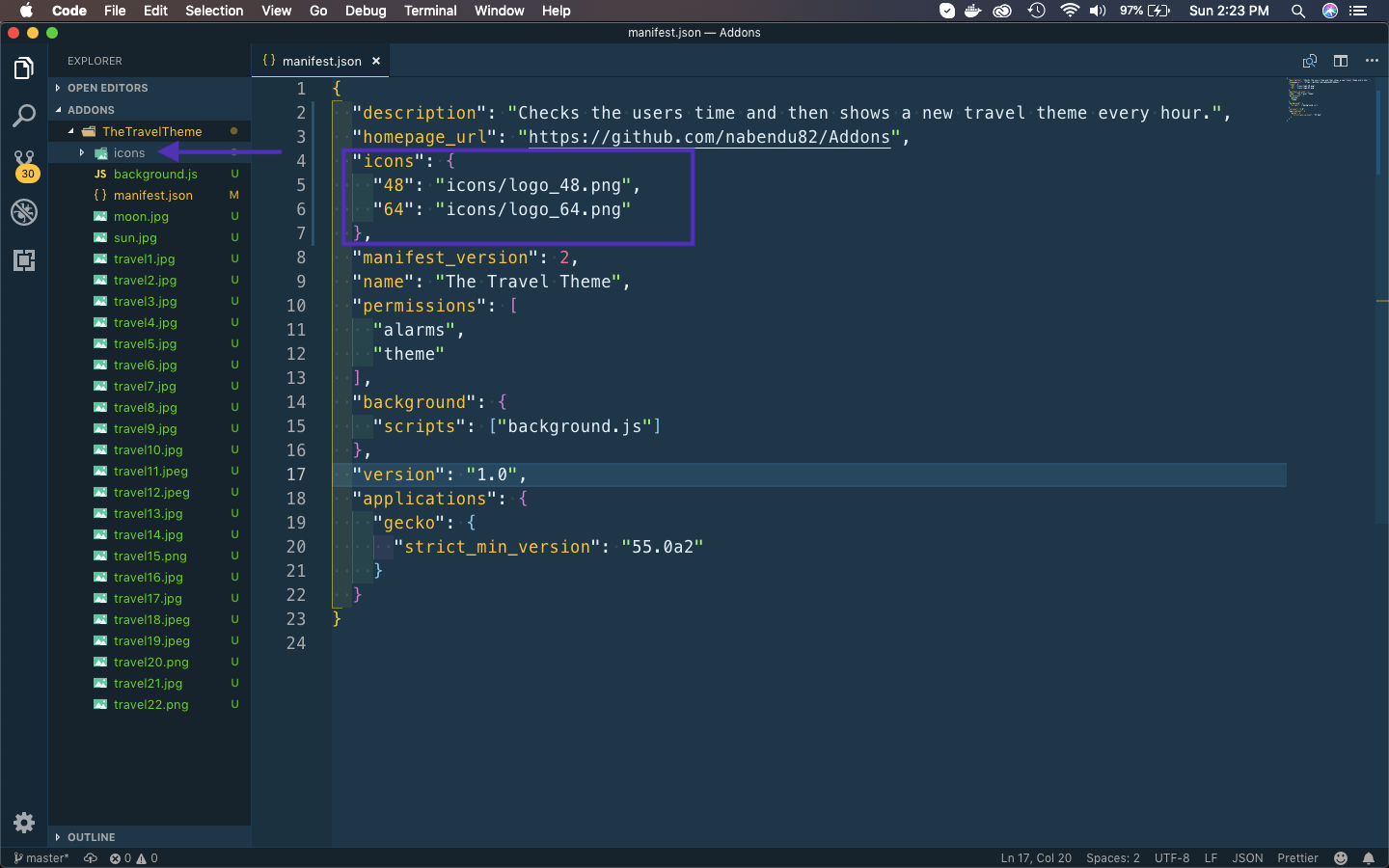
Task: Open the Selection menu
Action: [214, 11]
